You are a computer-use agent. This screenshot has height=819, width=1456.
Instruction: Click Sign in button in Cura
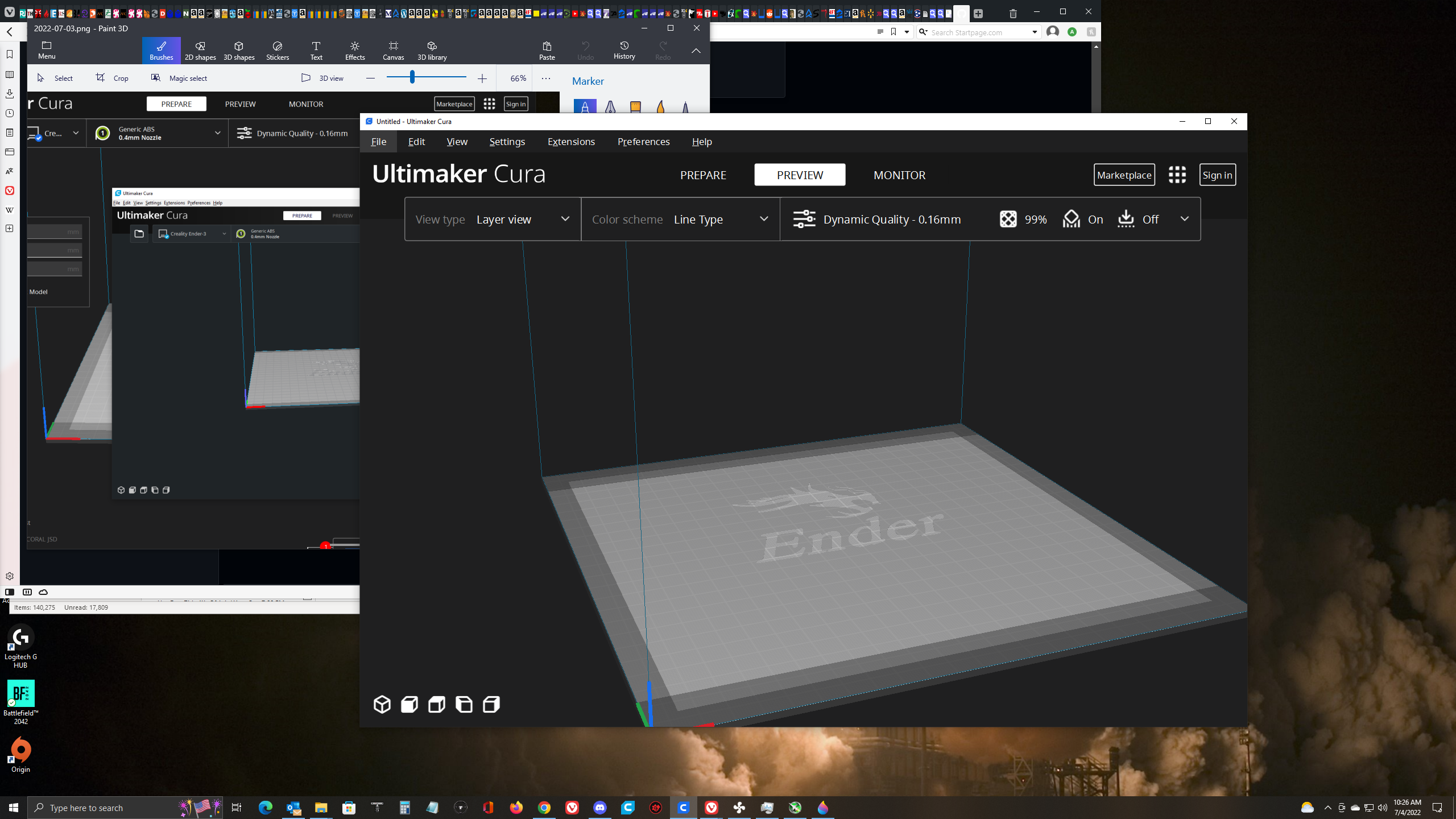(x=1217, y=175)
